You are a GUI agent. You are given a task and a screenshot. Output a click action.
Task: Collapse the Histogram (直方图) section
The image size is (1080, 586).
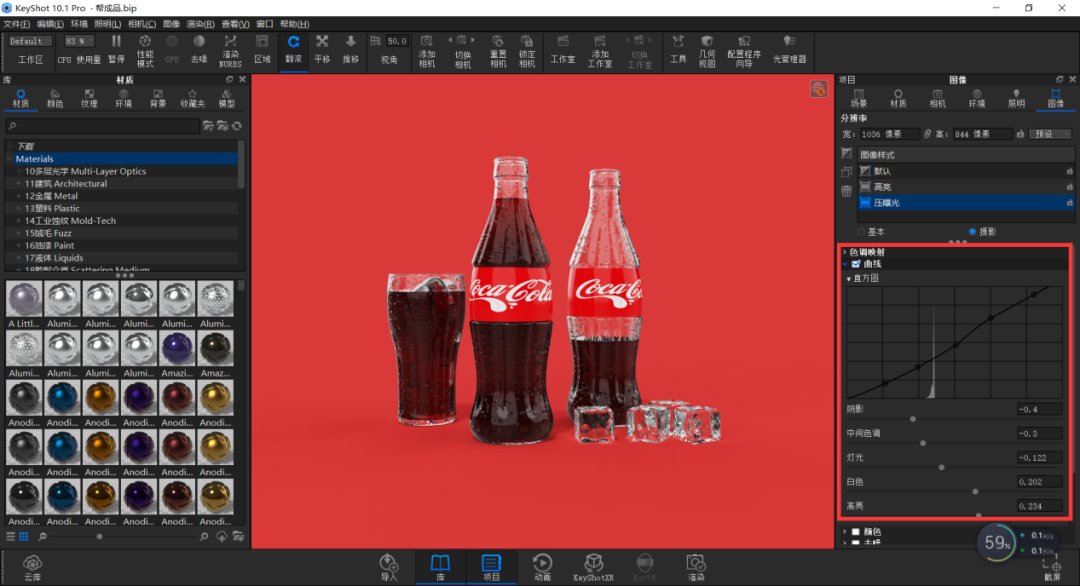849,279
